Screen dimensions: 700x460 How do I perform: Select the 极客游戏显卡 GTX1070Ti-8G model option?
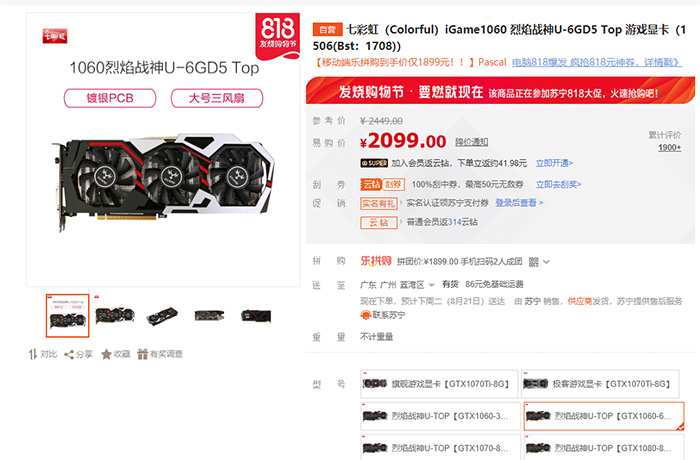pyautogui.click(x=600, y=384)
